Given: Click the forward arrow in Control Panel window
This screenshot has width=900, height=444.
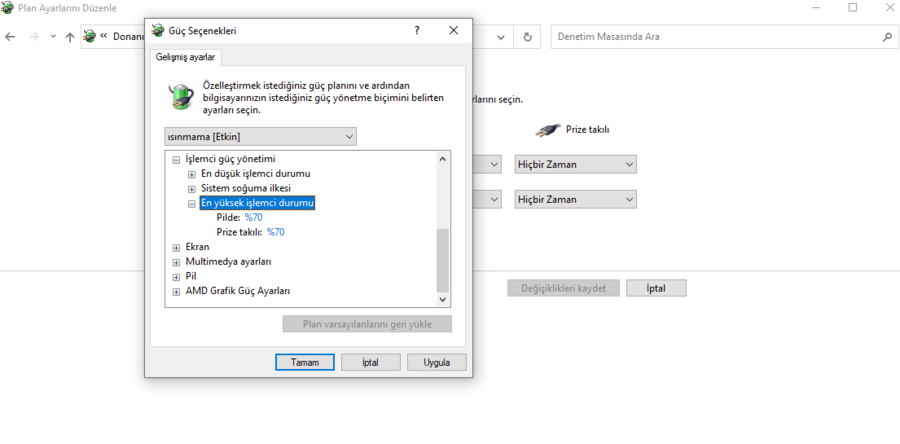Looking at the screenshot, I should [34, 37].
